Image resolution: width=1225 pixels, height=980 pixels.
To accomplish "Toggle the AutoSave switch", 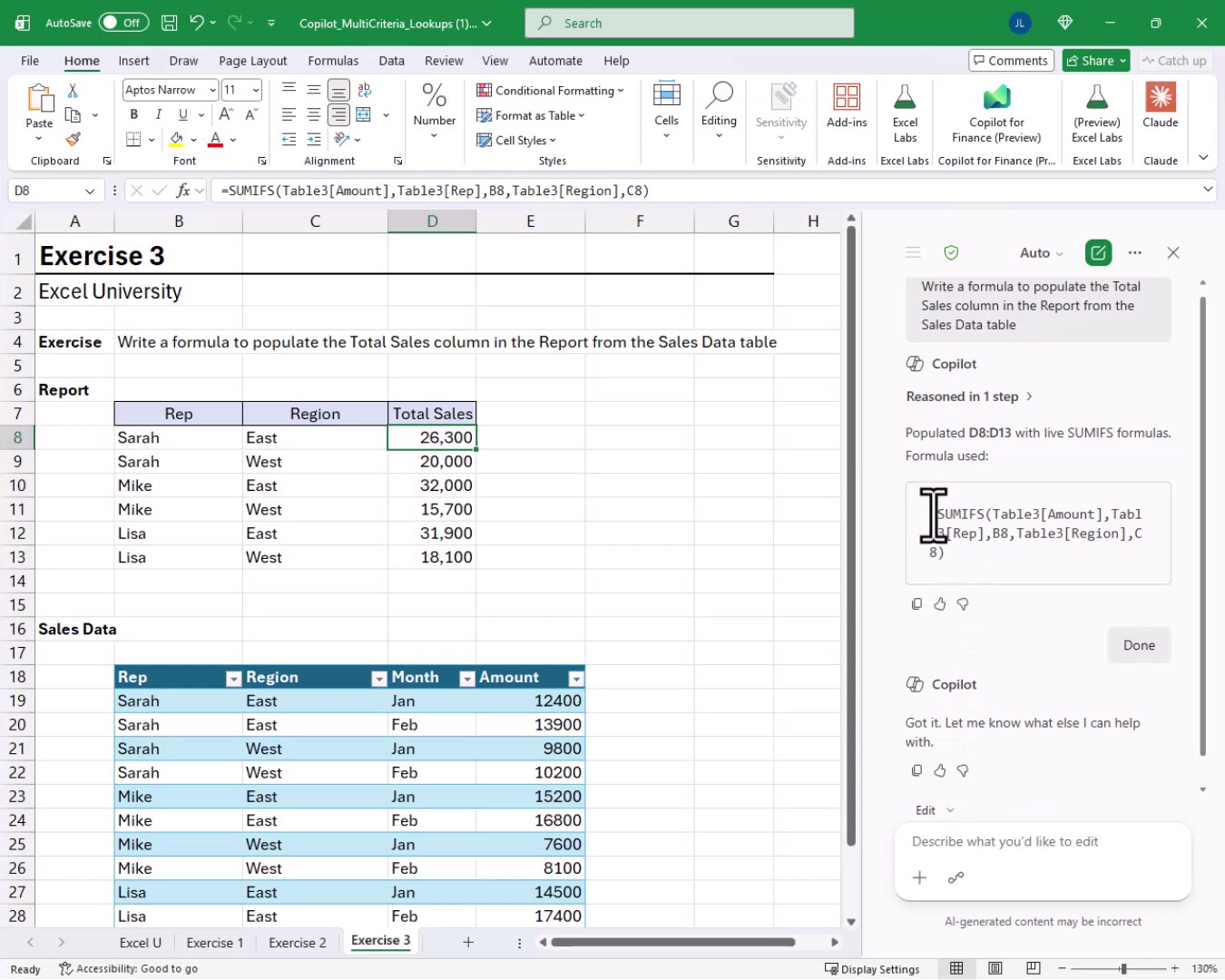I will pos(123,23).
